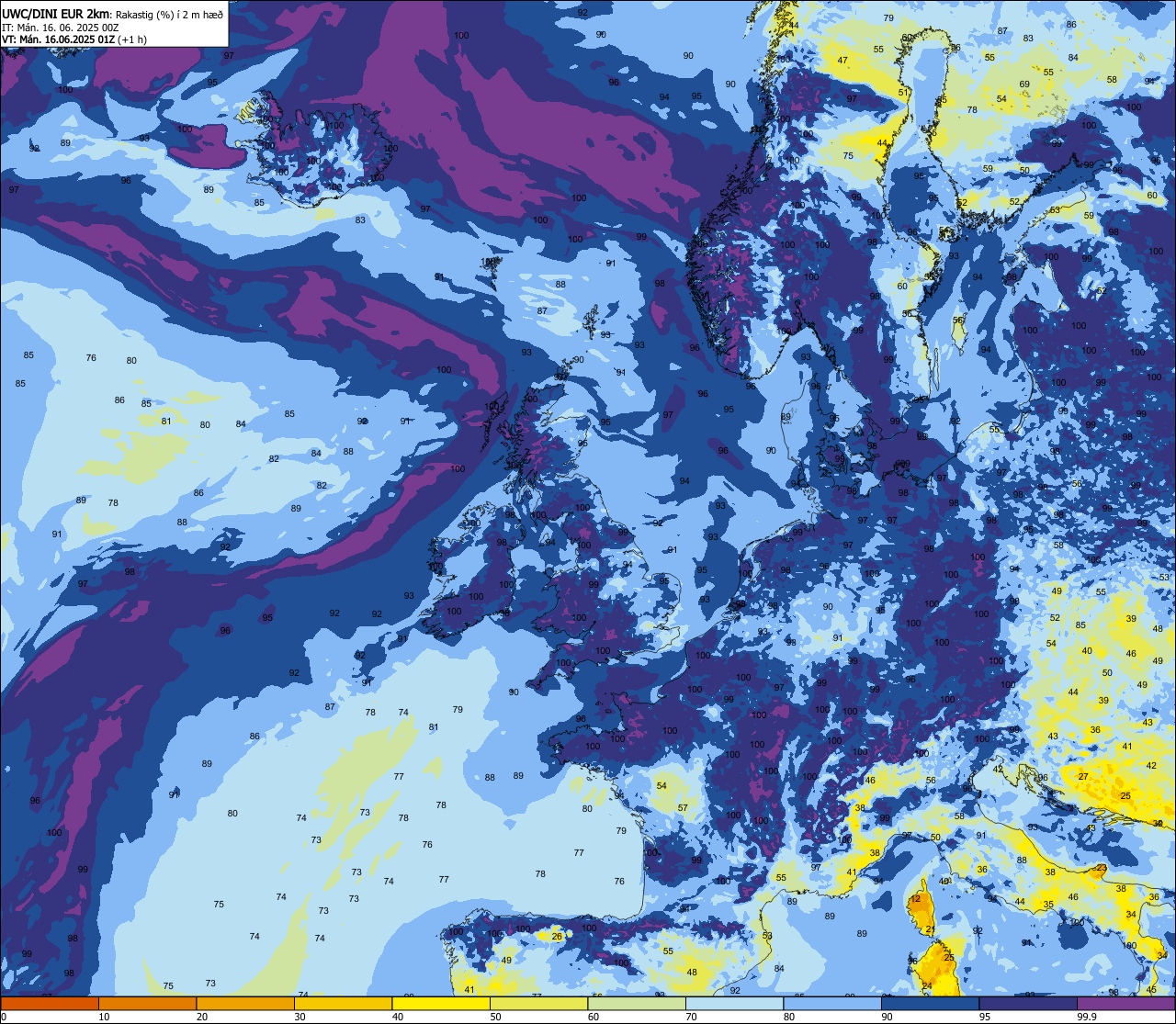This screenshot has height=1024, width=1176.
Task: Click the legend tick label '50'
Action: 495,1017
